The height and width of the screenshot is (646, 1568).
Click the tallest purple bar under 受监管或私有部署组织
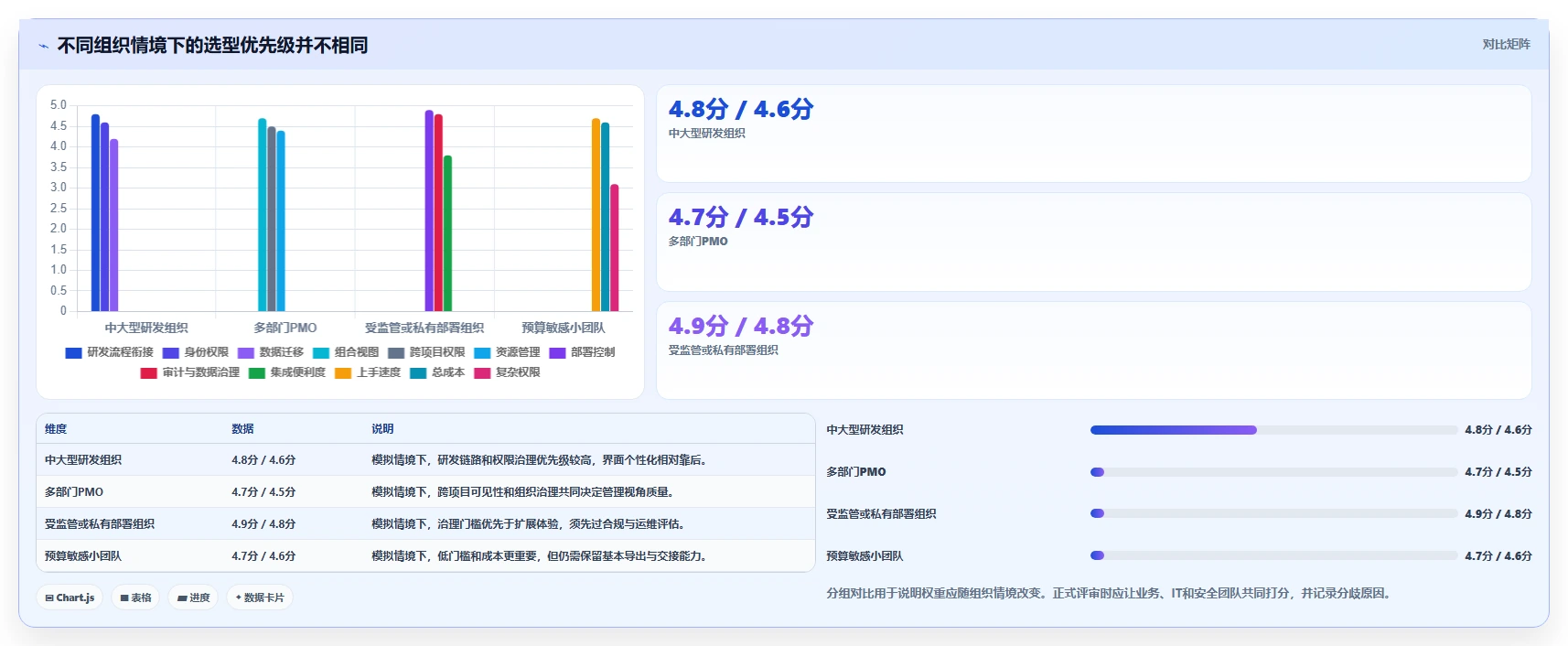429,210
